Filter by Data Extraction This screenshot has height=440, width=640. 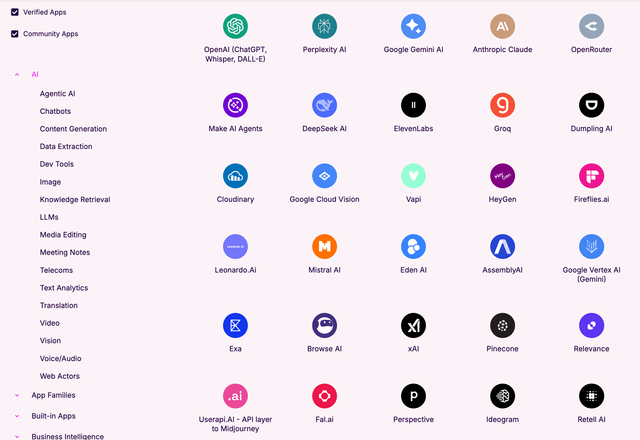click(66, 146)
